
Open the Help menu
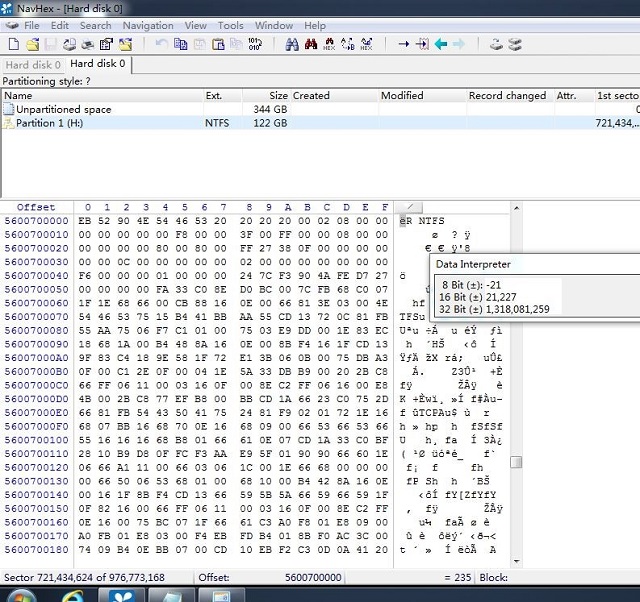point(315,26)
